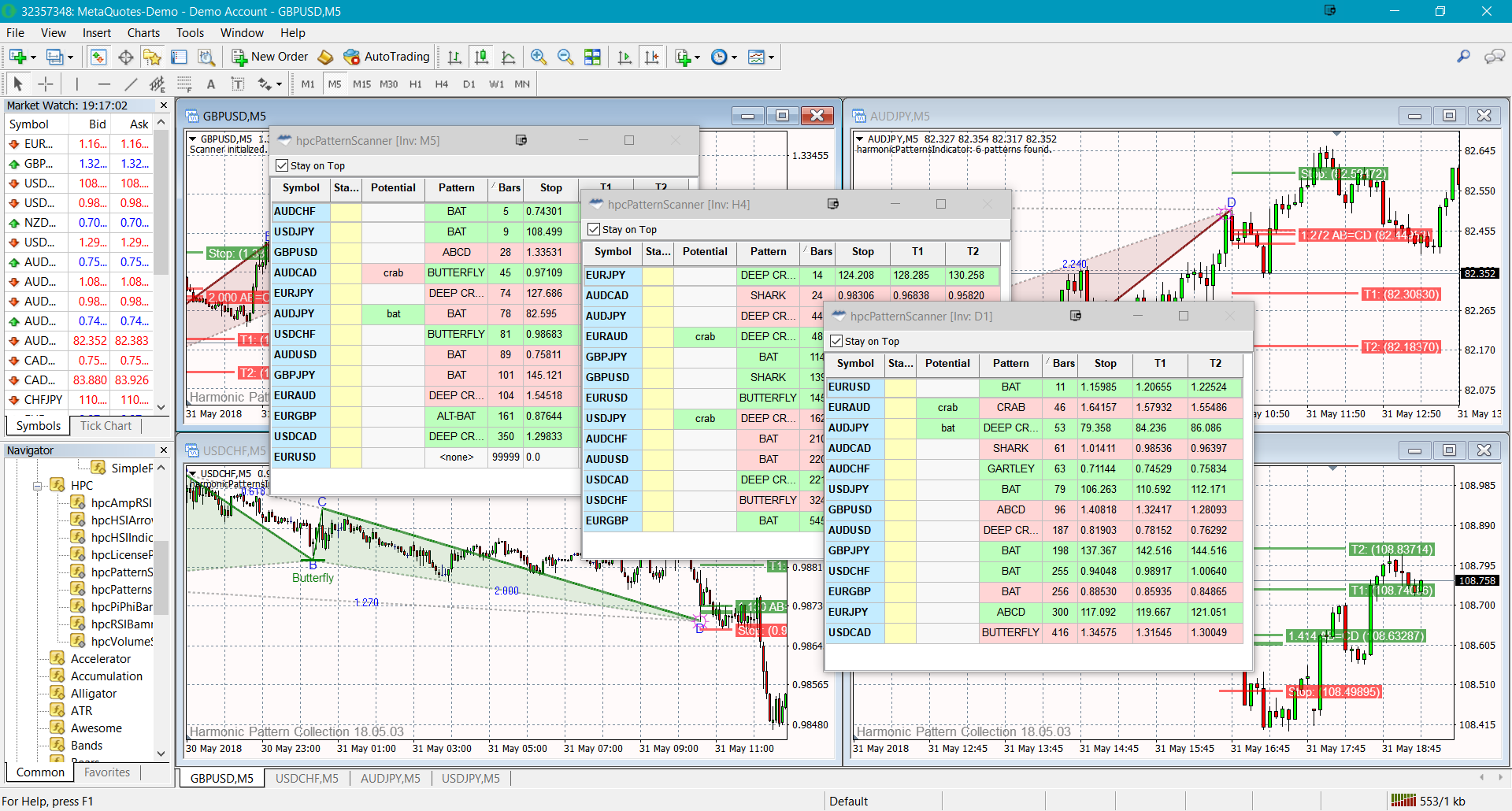Switch timeframe to M1
Screen dimensions: 1512x811
pyautogui.click(x=308, y=83)
